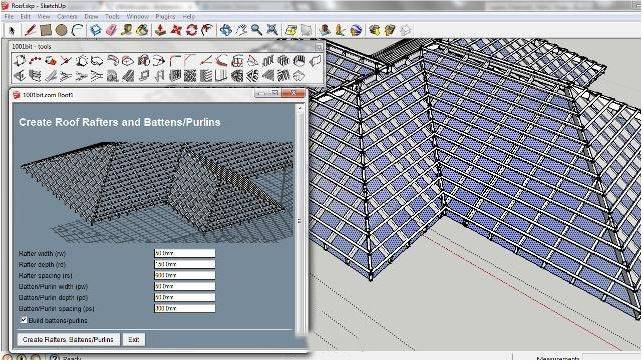The height and width of the screenshot is (364, 643).
Task: Select the Arc tool
Action: pyautogui.click(x=77, y=30)
